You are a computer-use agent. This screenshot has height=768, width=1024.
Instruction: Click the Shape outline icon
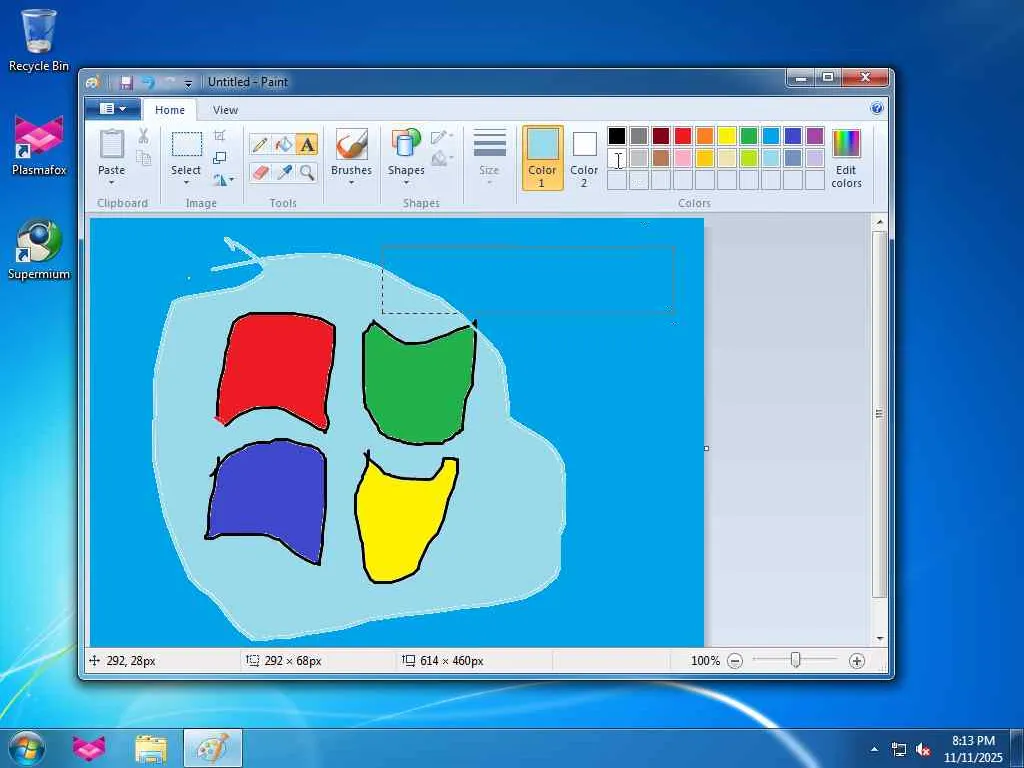439,136
